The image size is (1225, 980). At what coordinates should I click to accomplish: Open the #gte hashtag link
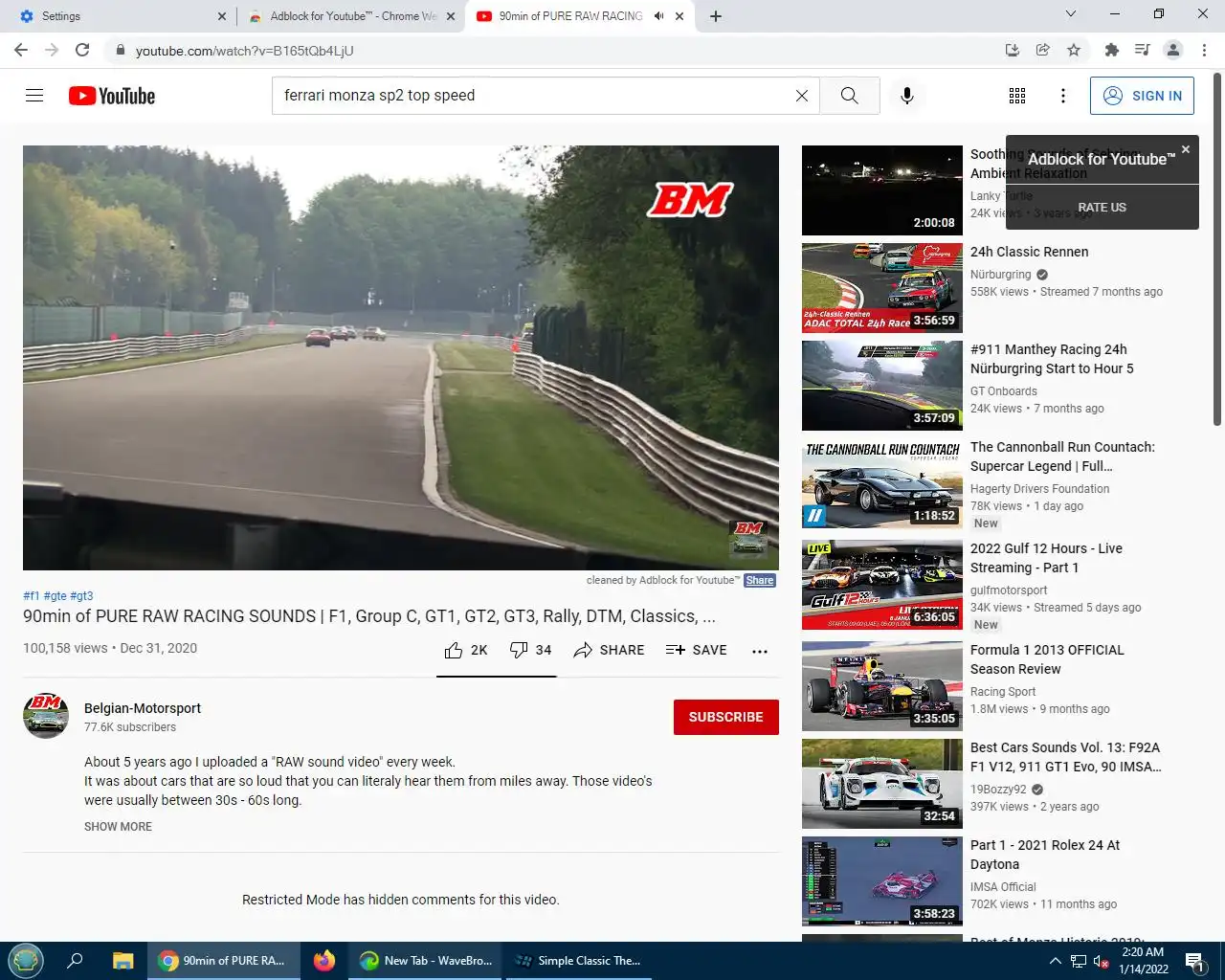pos(55,595)
